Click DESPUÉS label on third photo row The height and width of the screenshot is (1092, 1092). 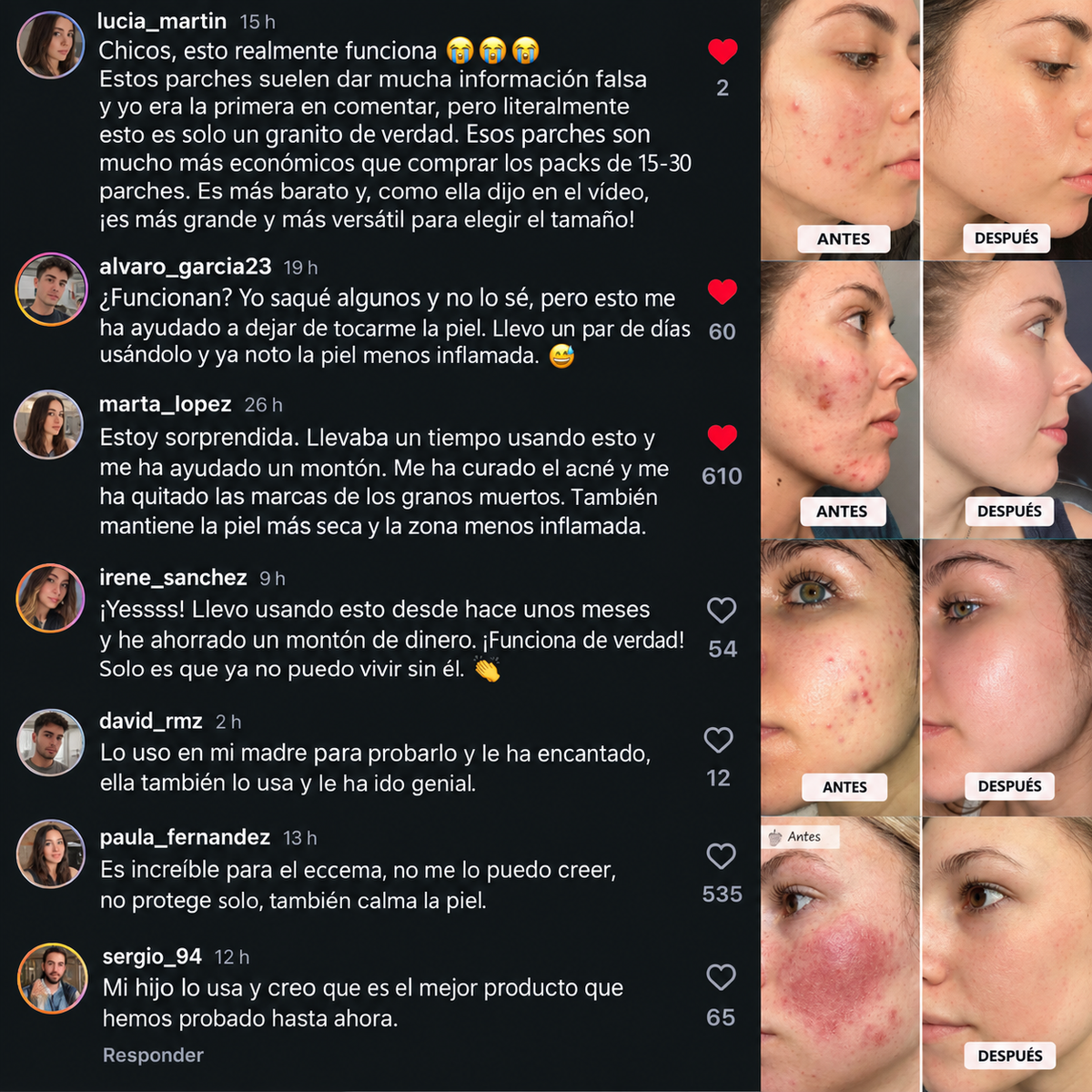coord(1009,786)
